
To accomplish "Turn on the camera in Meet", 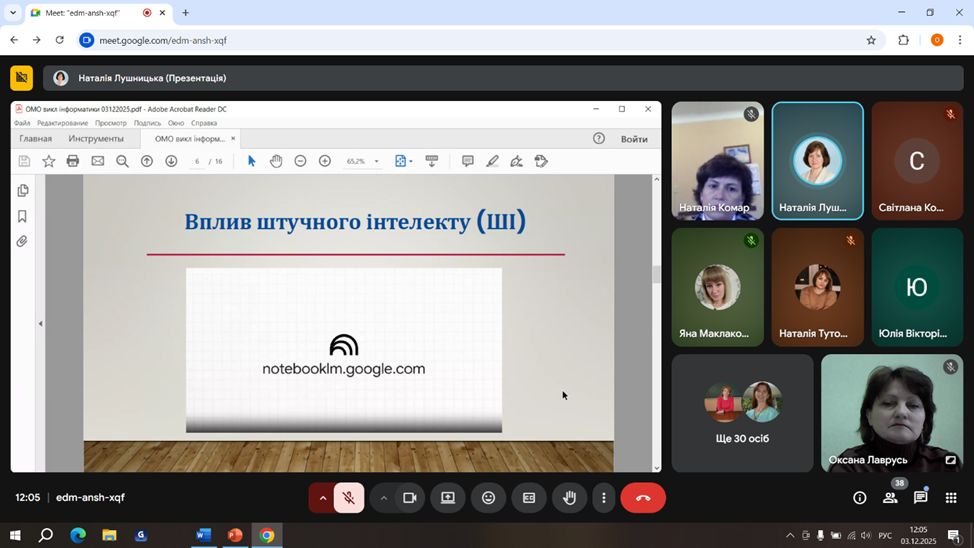I will pos(409,498).
